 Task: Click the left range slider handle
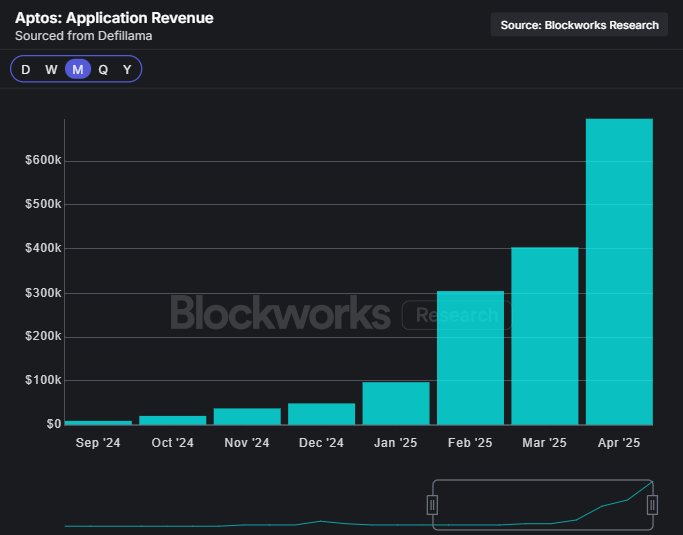click(432, 505)
